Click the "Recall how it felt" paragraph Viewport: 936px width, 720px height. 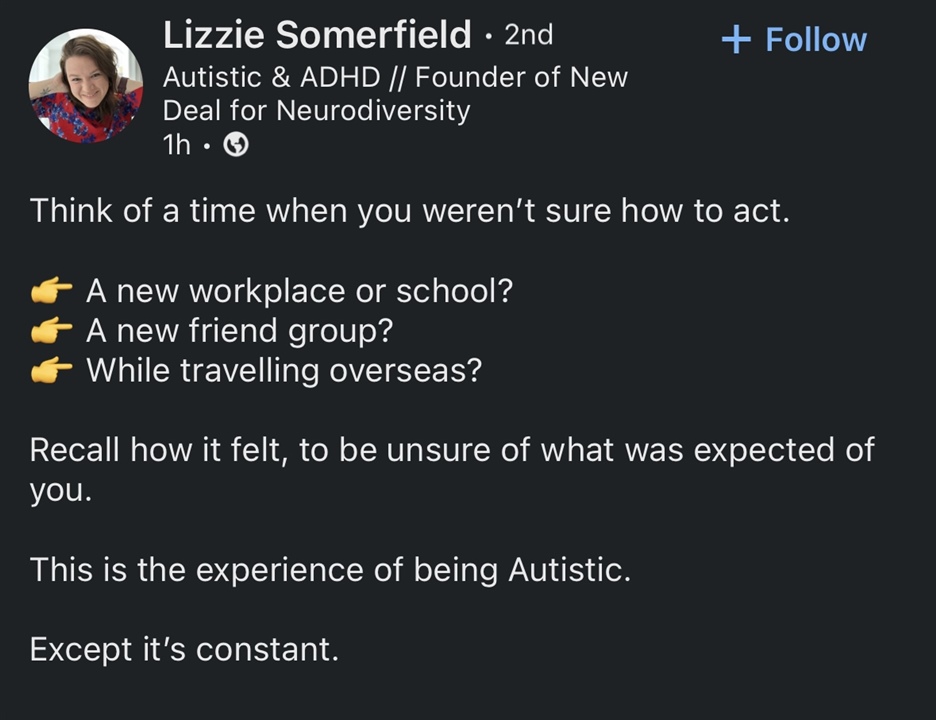click(451, 450)
